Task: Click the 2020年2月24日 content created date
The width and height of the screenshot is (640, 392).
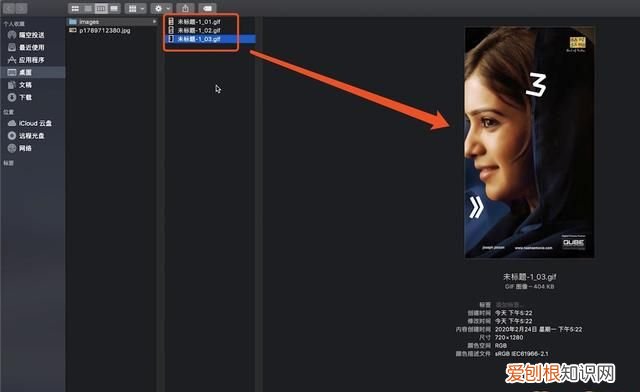Action: tap(538, 329)
